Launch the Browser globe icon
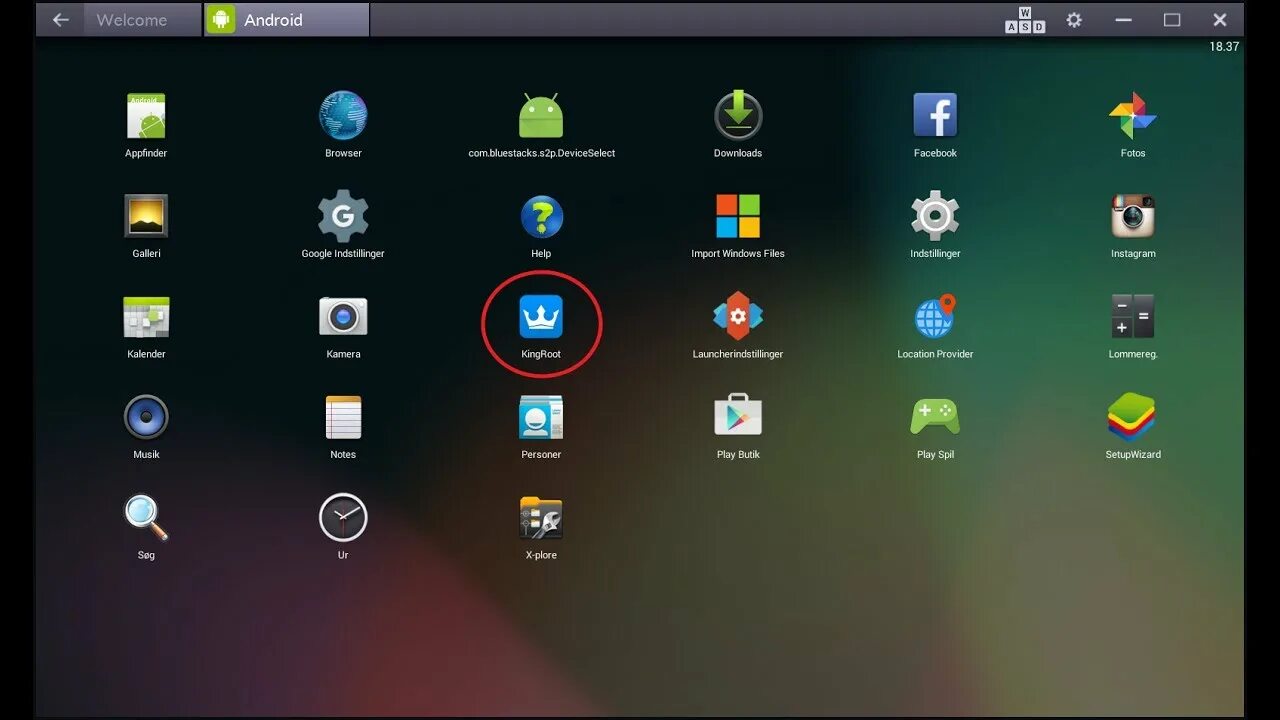This screenshot has width=1280, height=720. click(x=343, y=116)
